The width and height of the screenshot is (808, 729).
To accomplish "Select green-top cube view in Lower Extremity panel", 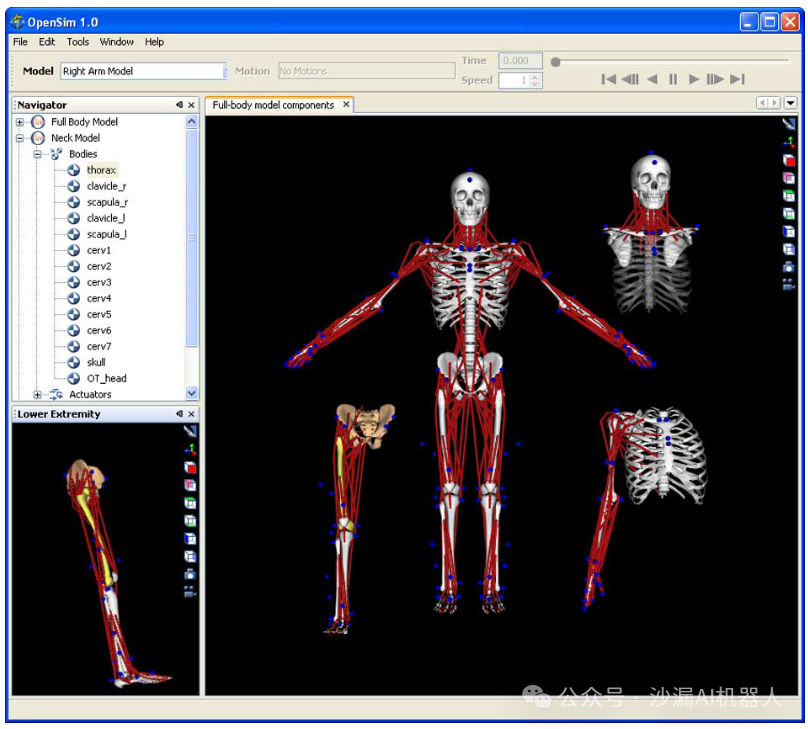I will [190, 503].
